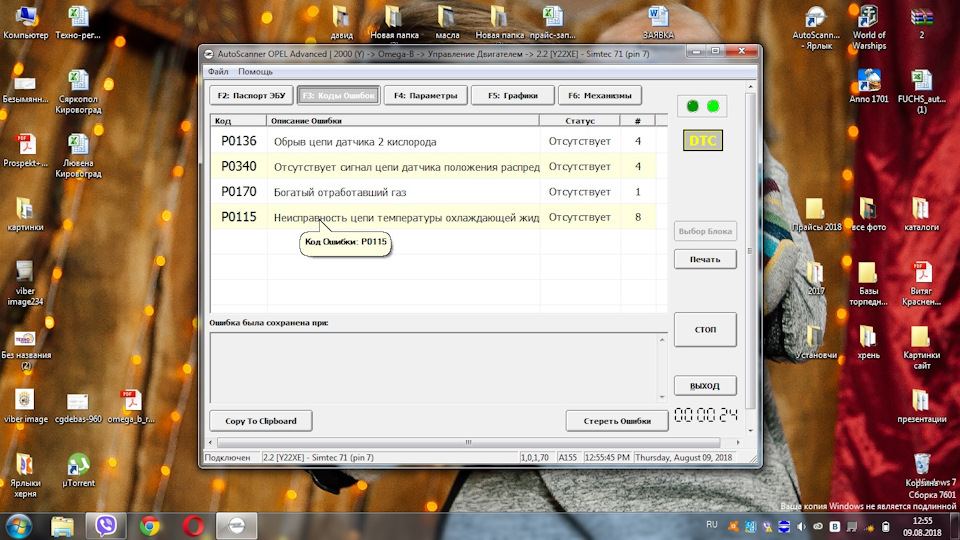Open the Windows Start menu

(x=18, y=526)
